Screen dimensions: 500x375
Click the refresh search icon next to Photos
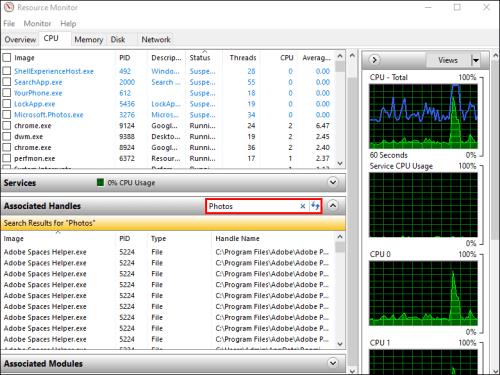tap(315, 206)
